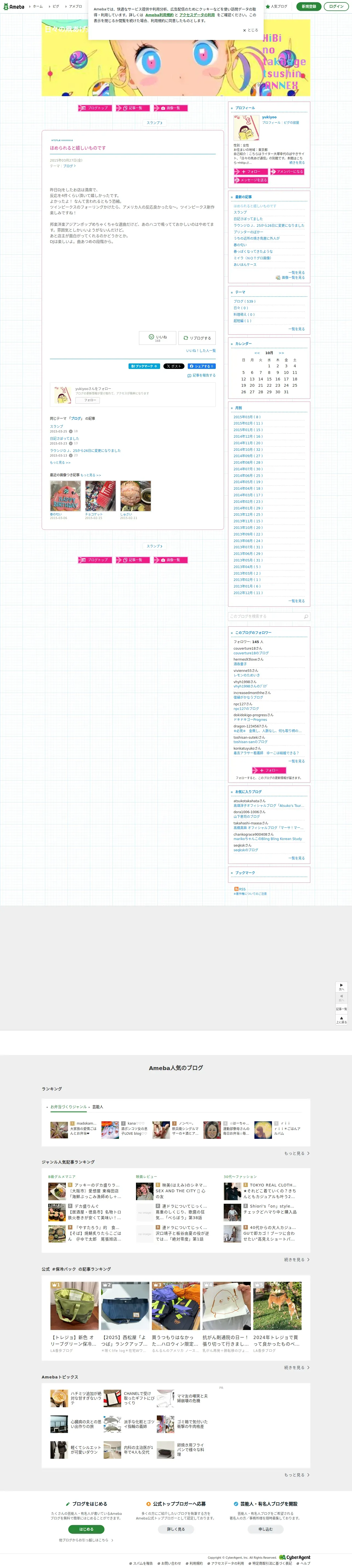Viewport: 352px width, 1568px height.
Task: Open the ヘルプ footer link
Action: click(304, 1563)
